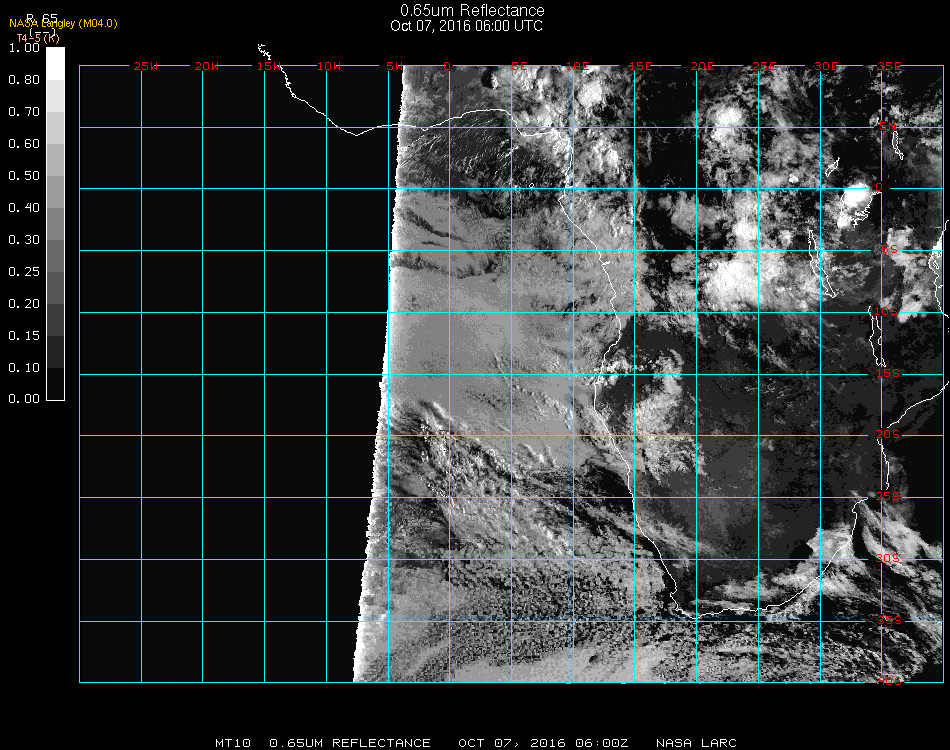Select scale value "0.00"
The image size is (950, 750).
24,399
